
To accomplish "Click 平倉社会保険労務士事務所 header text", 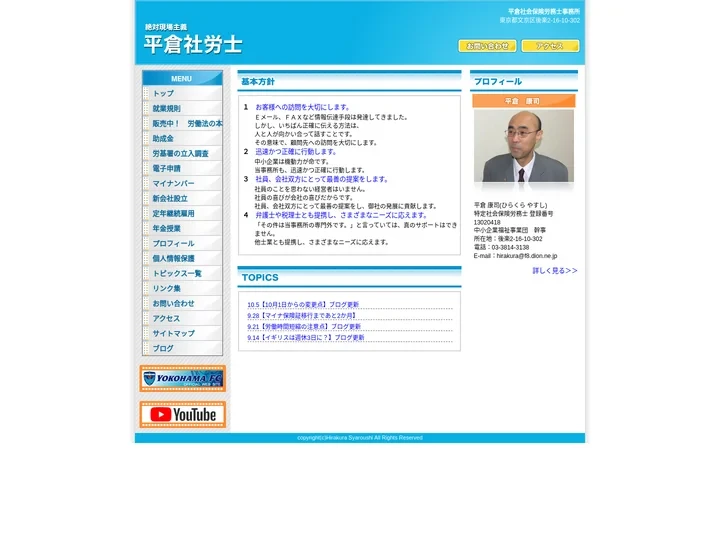I will [x=544, y=11].
